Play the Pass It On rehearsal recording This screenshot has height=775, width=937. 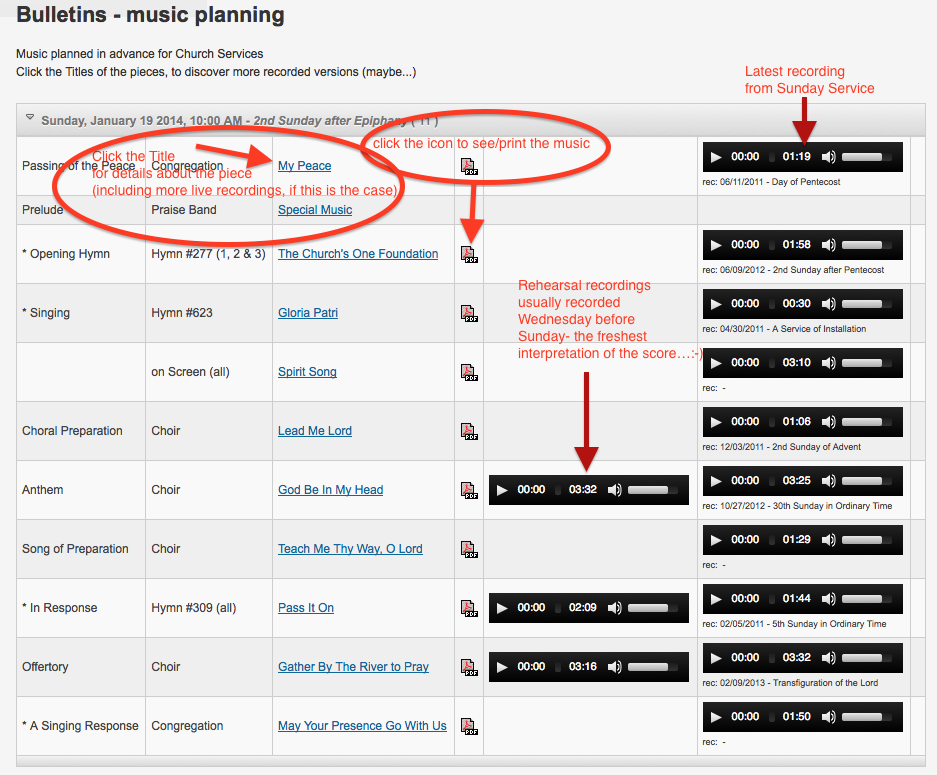click(503, 608)
